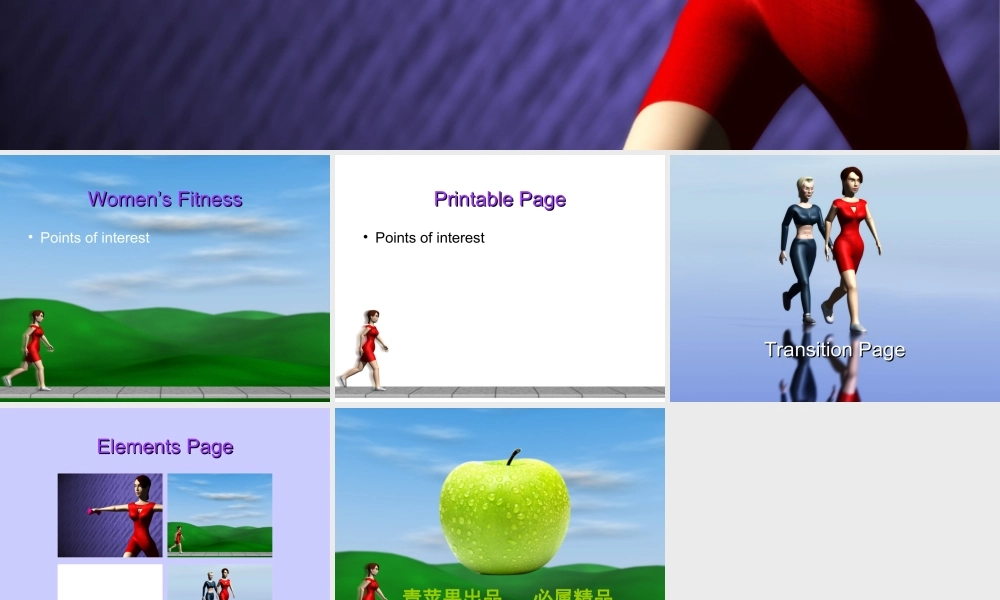The image size is (1000, 600).
Task: Click the "Transition Page" caption text
Action: coord(834,349)
